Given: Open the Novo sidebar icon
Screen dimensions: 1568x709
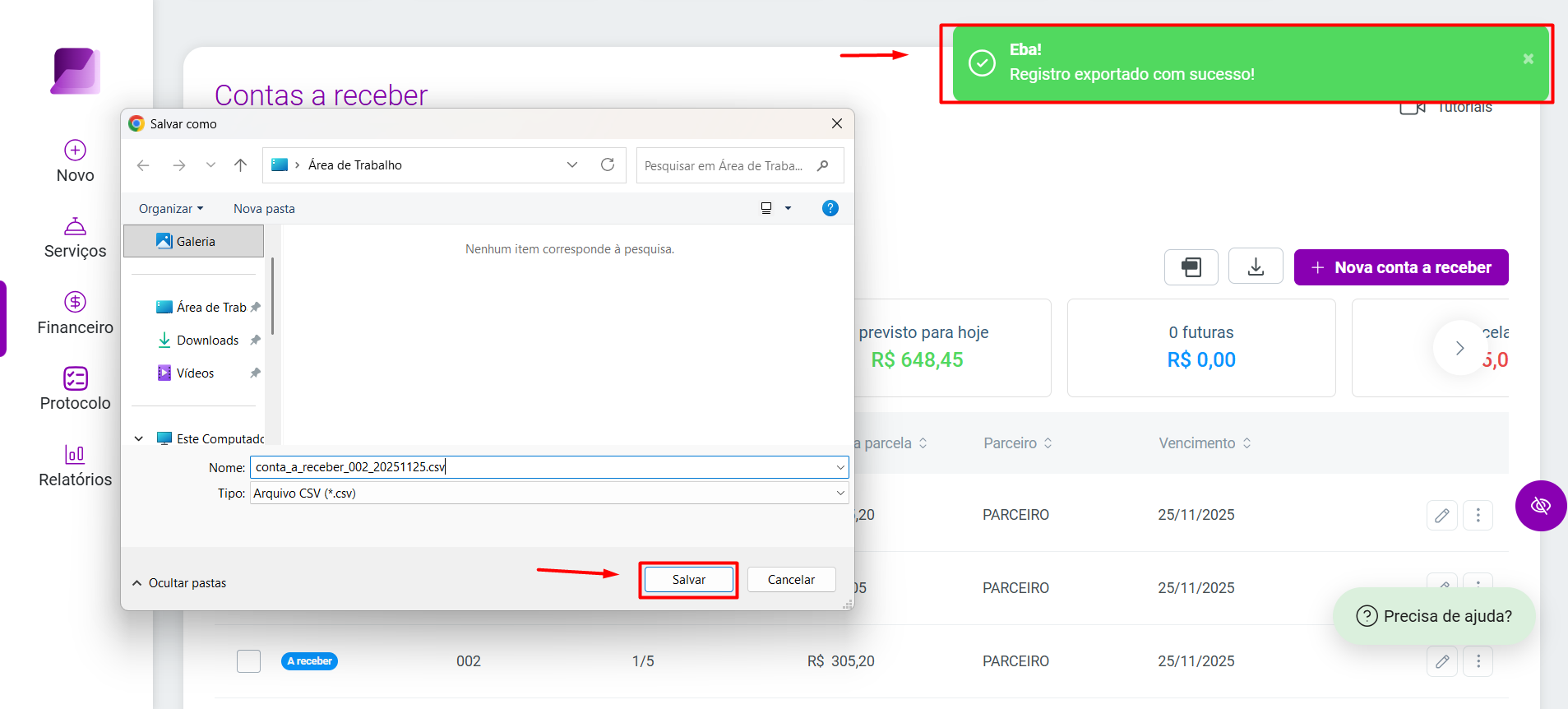Looking at the screenshot, I should [x=75, y=151].
